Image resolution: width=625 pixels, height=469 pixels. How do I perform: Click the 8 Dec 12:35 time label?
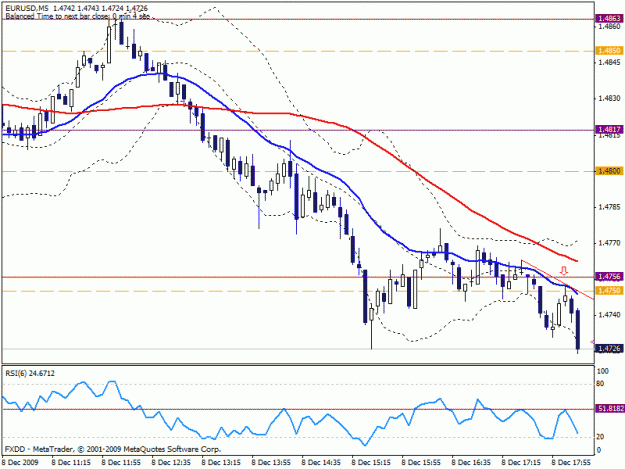coord(171,463)
